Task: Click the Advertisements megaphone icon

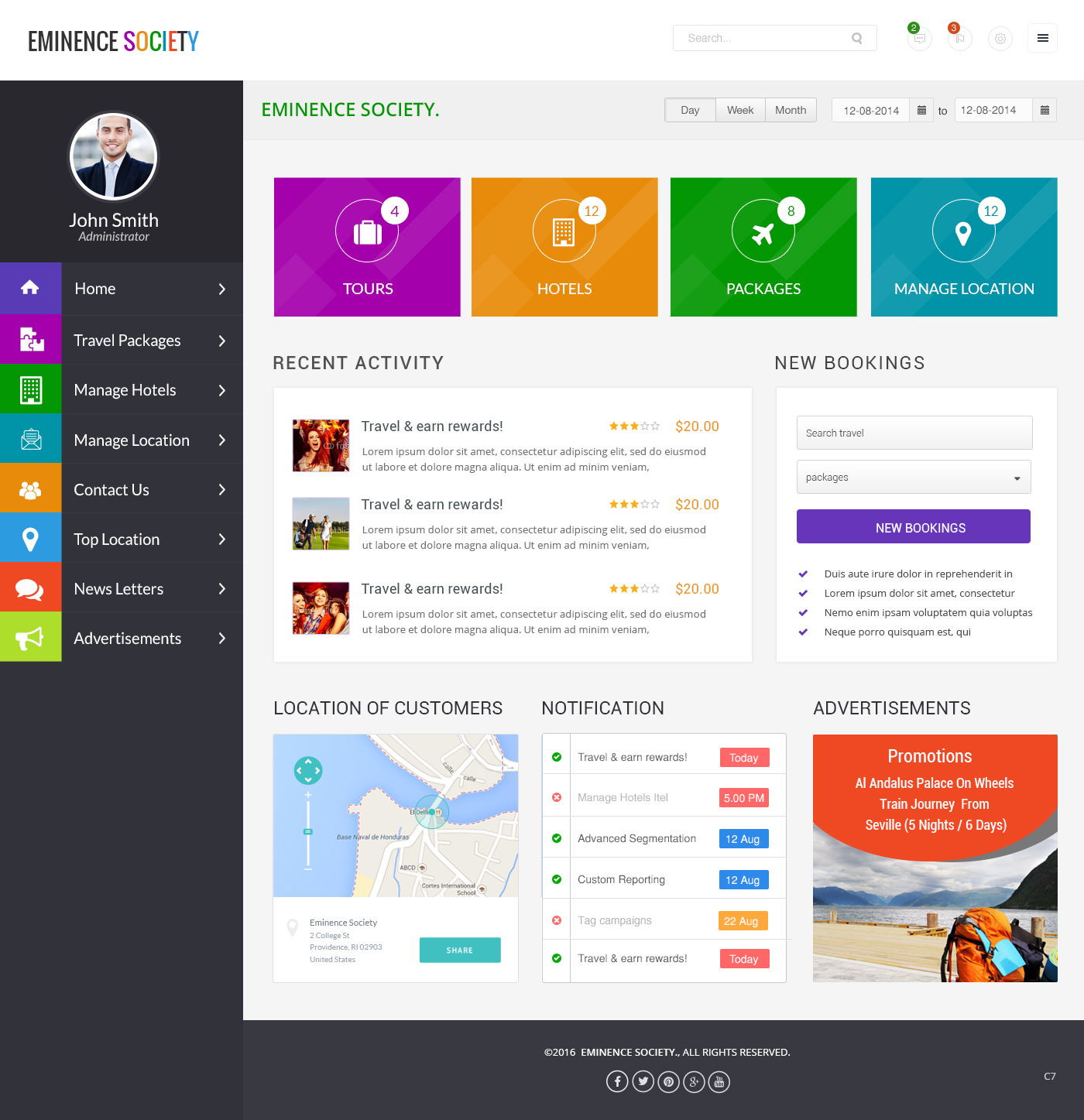Action: click(x=30, y=637)
